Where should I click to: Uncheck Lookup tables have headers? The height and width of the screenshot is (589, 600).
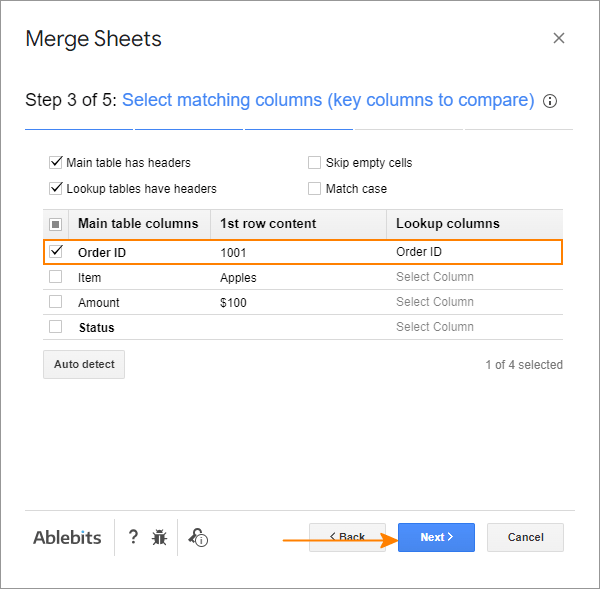(55, 188)
